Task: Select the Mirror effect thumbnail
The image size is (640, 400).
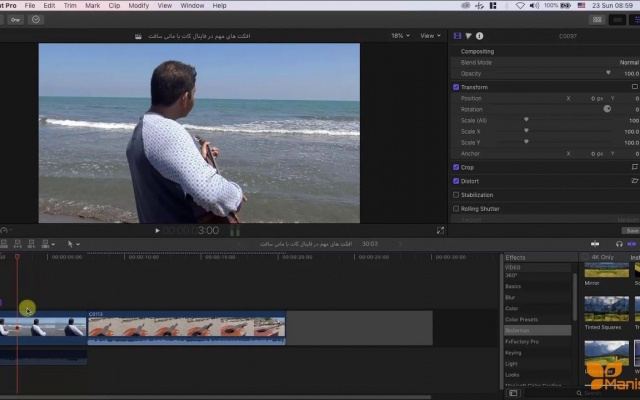Action: [x=607, y=270]
